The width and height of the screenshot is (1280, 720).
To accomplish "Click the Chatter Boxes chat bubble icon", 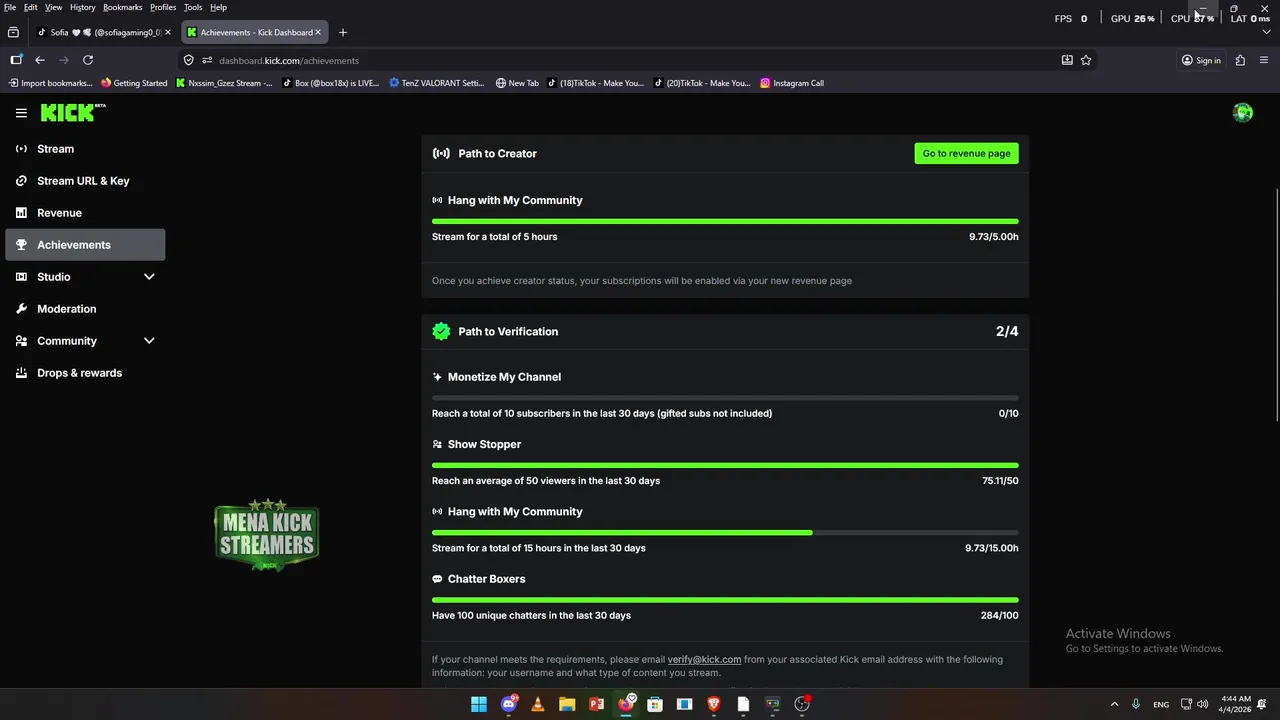I will point(437,579).
